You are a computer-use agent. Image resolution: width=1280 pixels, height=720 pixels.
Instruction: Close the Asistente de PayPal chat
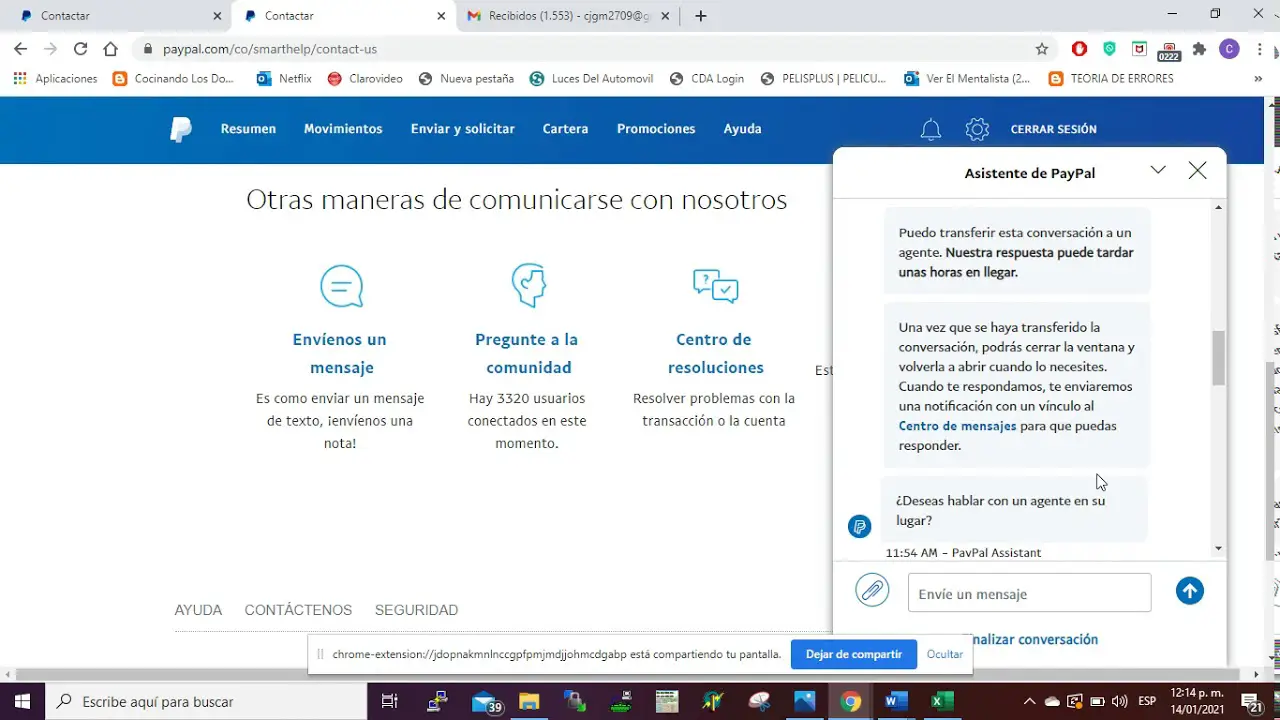click(1197, 171)
